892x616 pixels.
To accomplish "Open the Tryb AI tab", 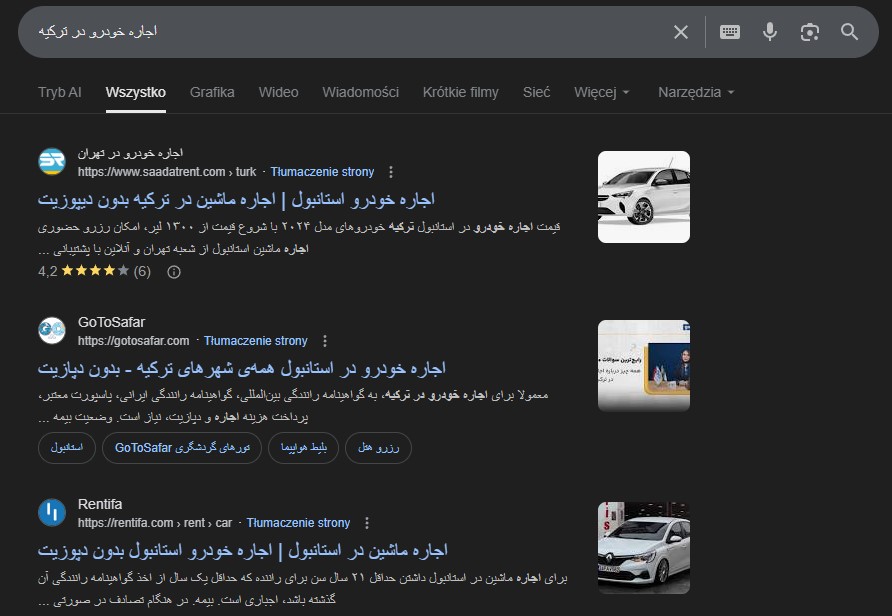I will pos(59,92).
